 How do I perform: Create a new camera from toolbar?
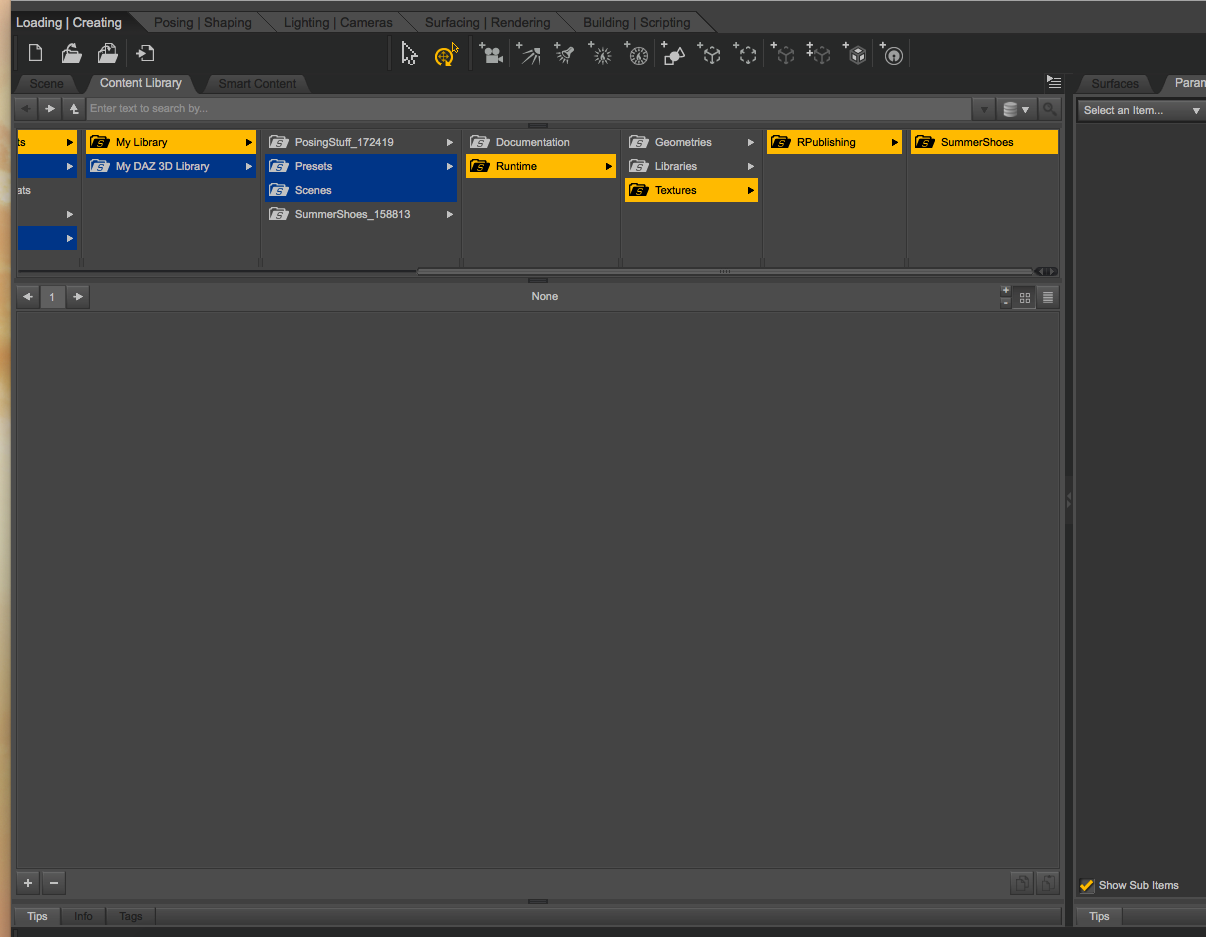pyautogui.click(x=490, y=54)
